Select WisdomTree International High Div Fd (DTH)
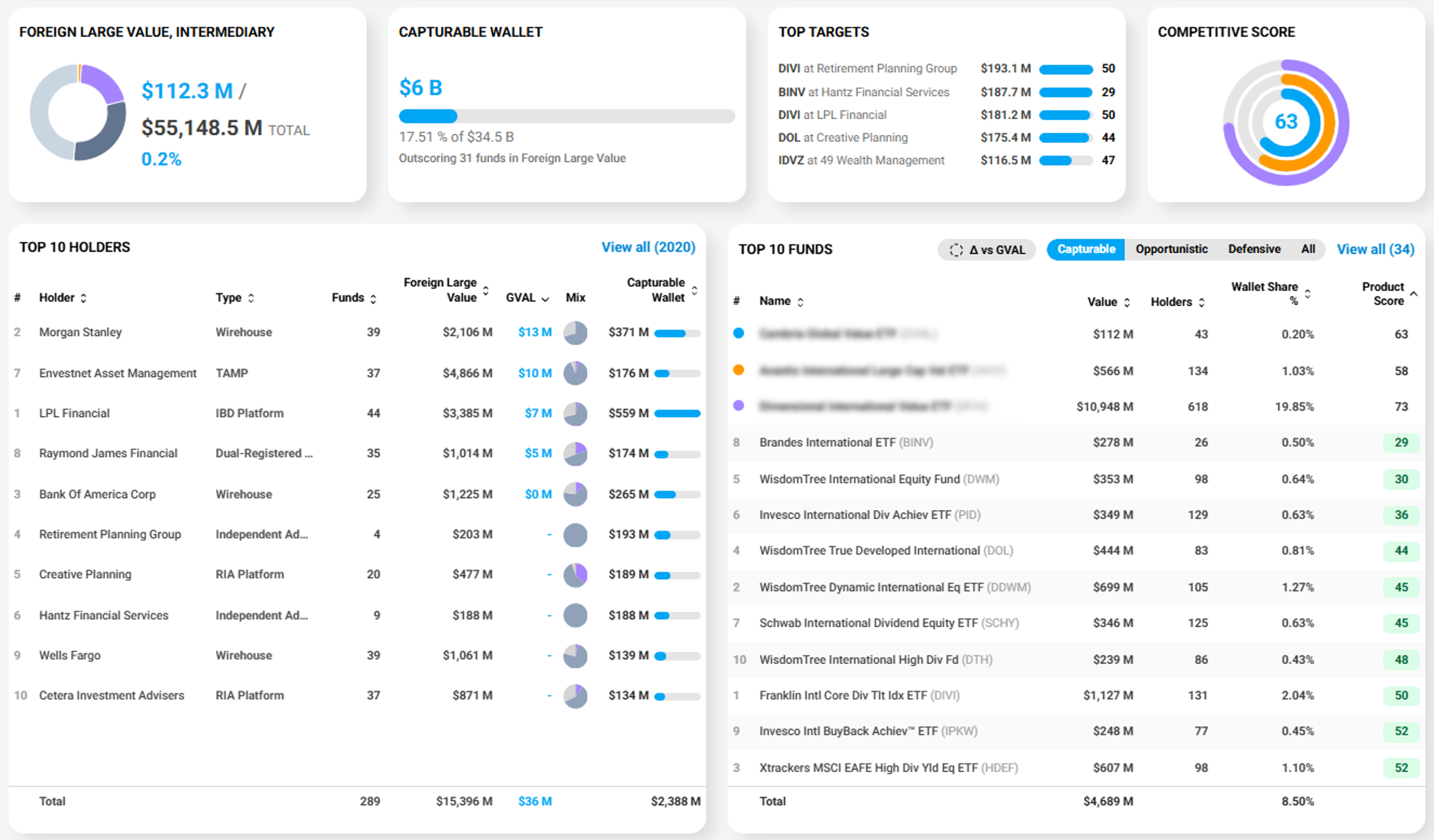1434x840 pixels. click(876, 660)
